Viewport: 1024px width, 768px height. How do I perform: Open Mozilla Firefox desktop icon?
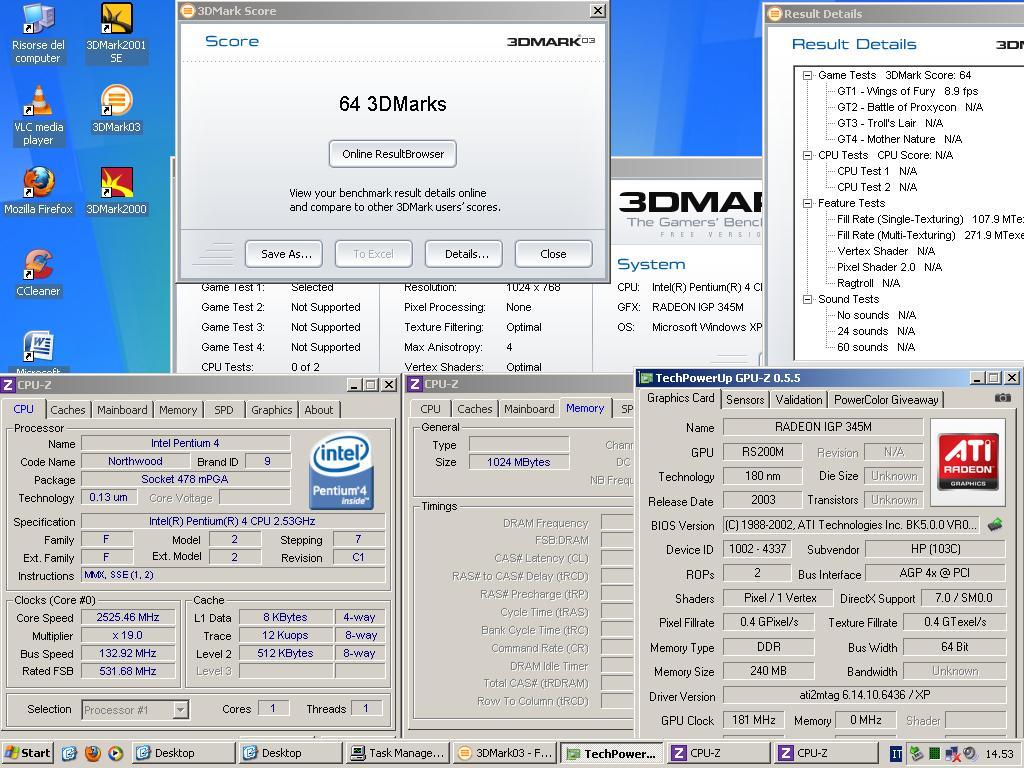[x=38, y=191]
